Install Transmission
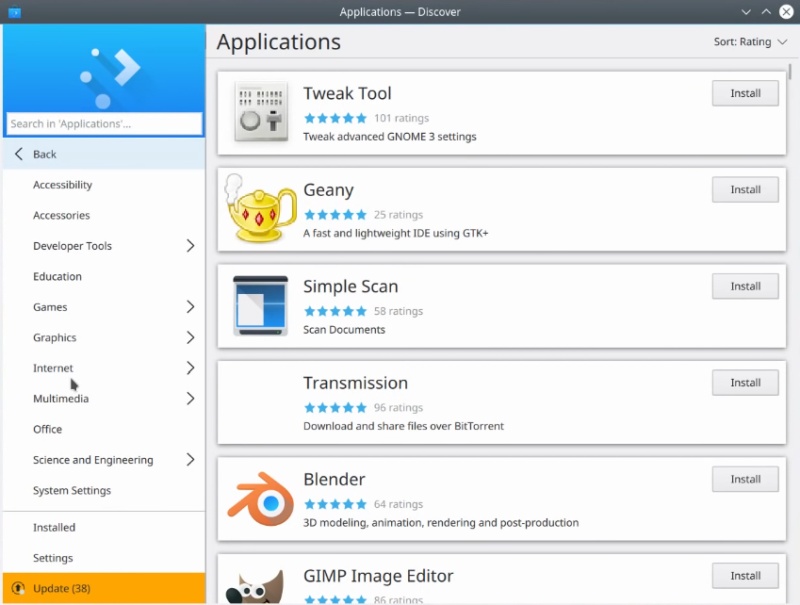 pyautogui.click(x=745, y=383)
